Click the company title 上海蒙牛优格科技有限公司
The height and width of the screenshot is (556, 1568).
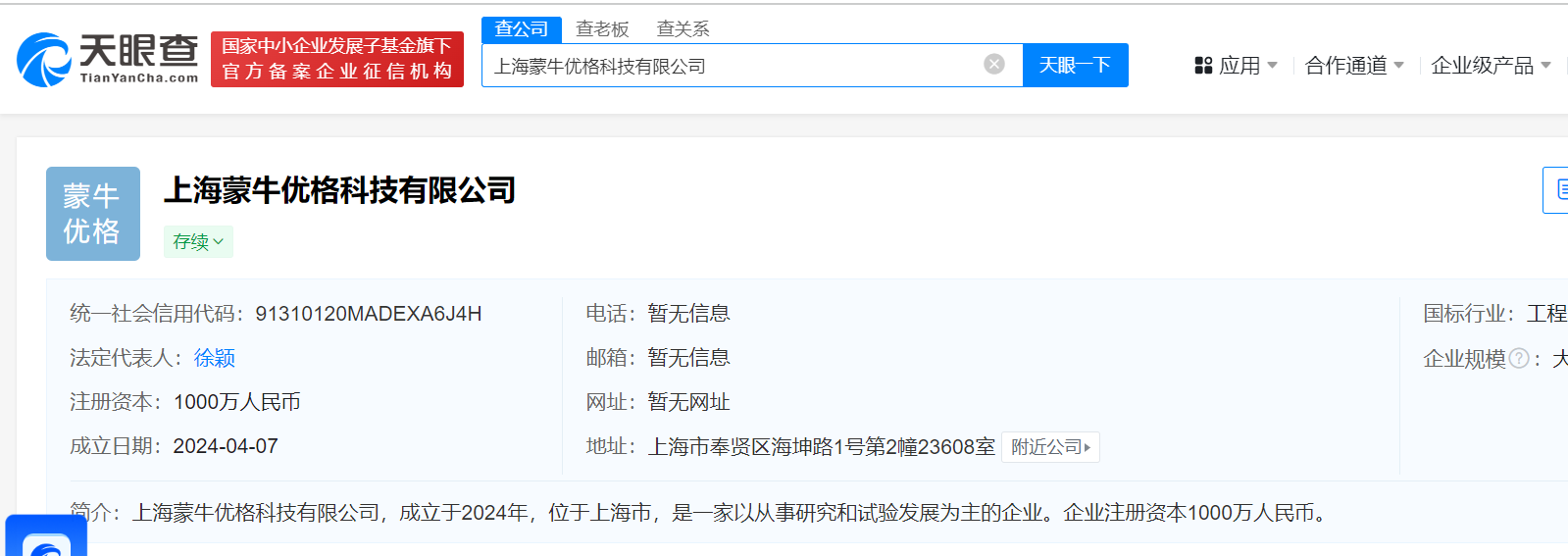point(339,190)
